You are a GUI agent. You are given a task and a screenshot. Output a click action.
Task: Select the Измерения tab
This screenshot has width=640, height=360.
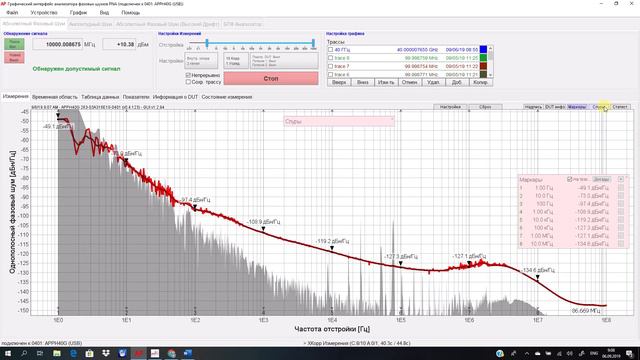[15, 97]
